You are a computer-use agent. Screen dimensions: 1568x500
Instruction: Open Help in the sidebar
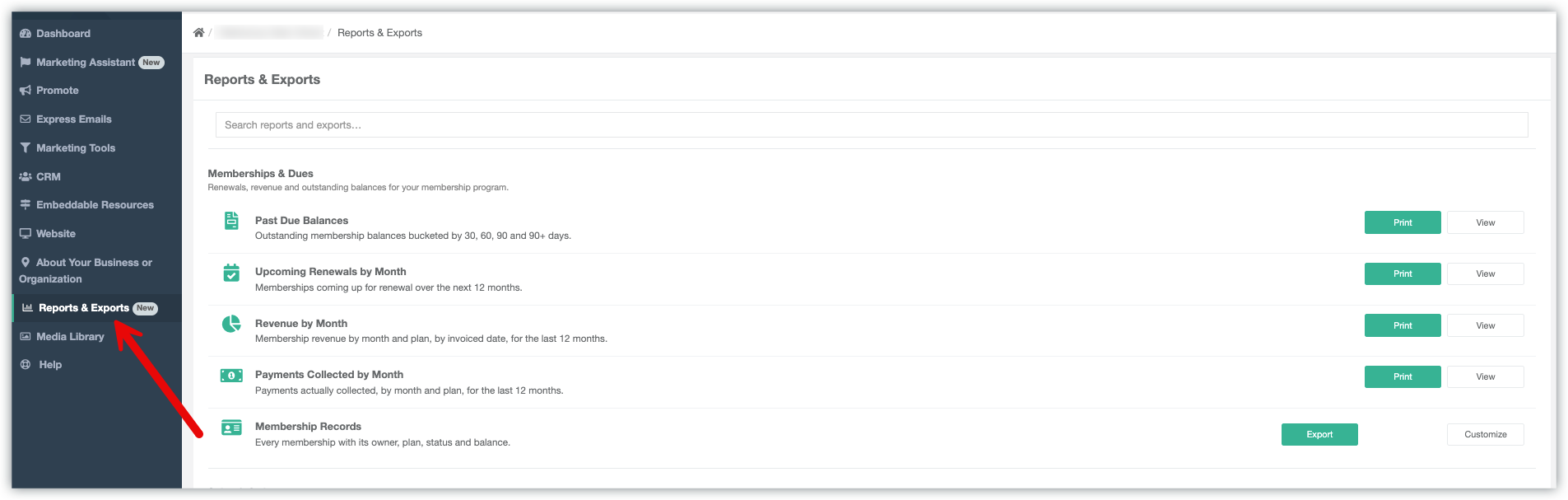coord(40,365)
